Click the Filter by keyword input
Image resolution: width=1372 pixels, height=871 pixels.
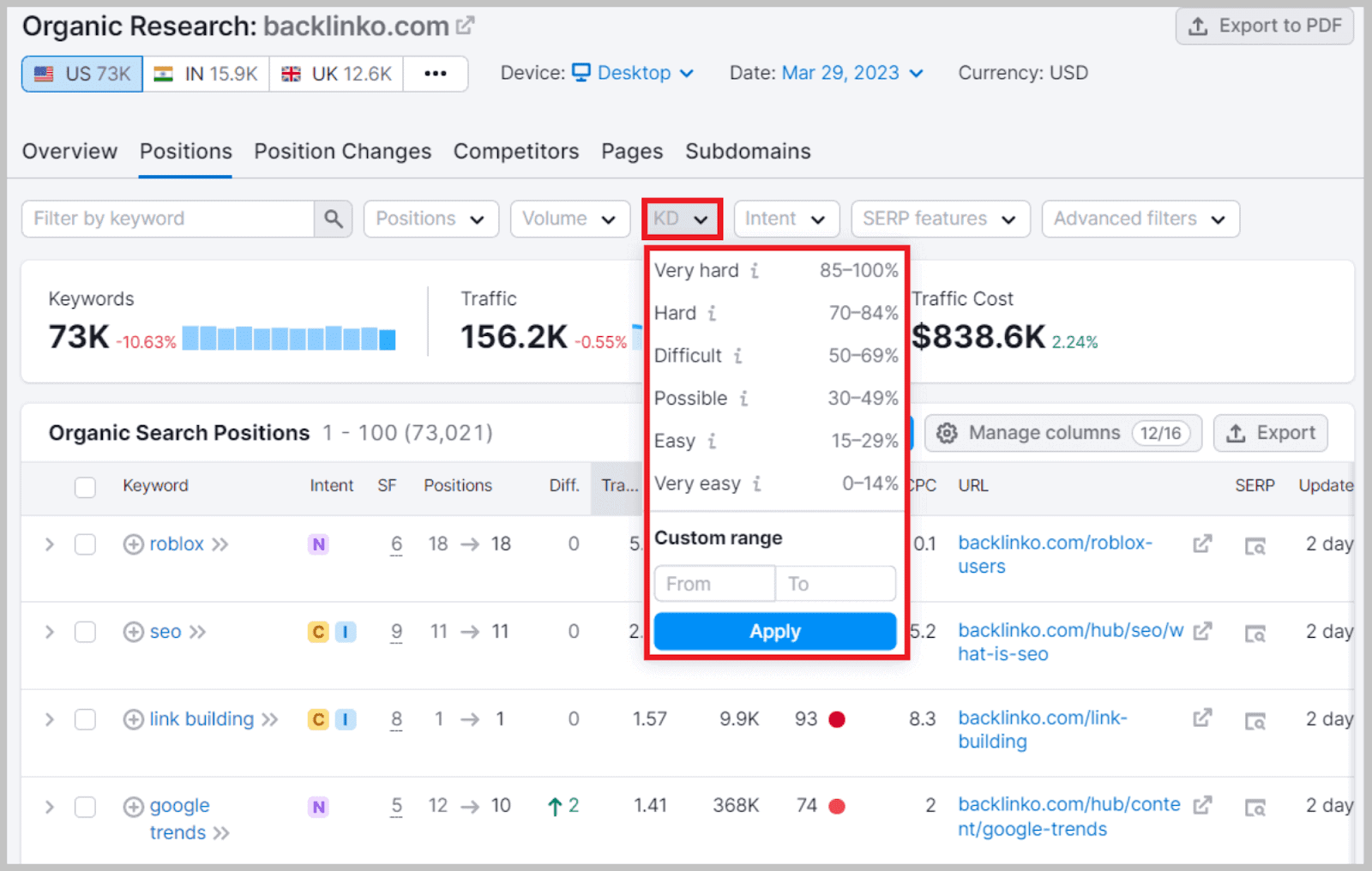[168, 219]
